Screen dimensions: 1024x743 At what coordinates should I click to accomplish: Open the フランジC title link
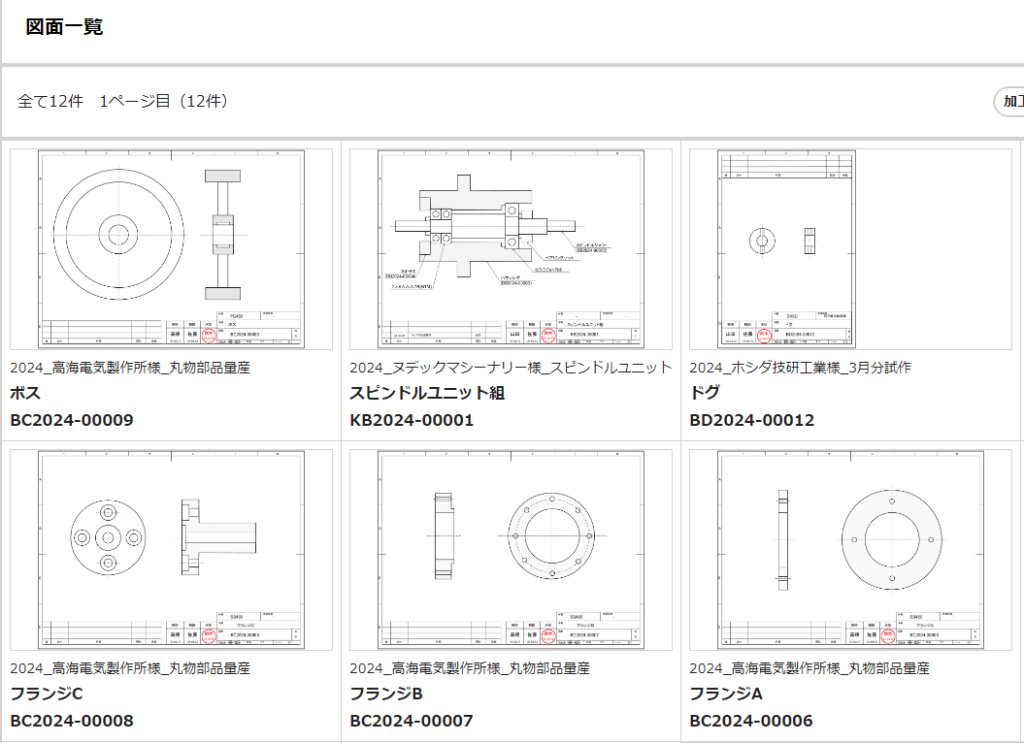pos(46,694)
